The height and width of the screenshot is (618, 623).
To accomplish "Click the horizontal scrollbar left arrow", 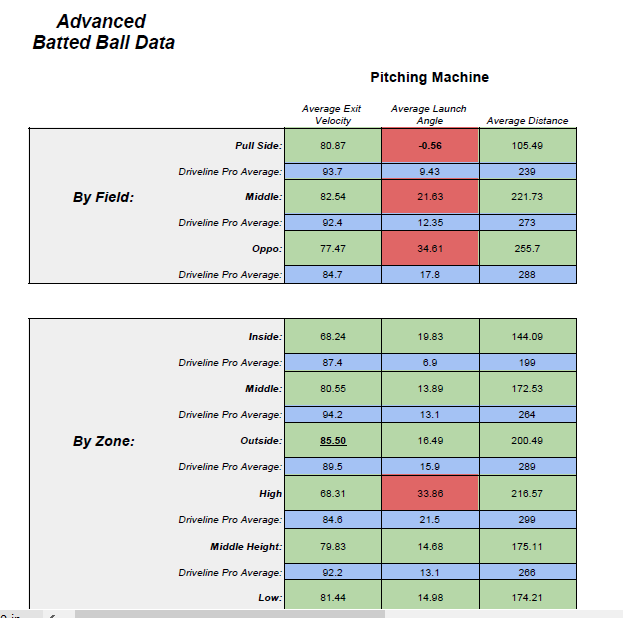I will [x=52, y=614].
